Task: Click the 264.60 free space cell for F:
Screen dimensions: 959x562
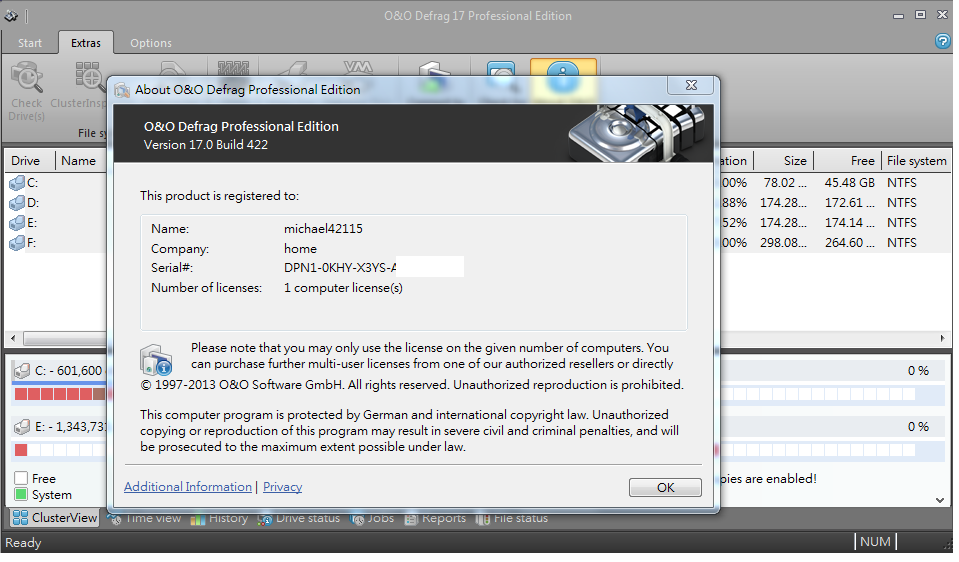Action: point(849,243)
